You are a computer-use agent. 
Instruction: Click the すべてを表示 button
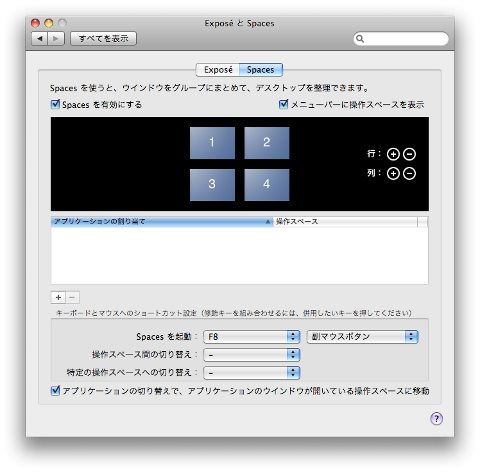click(x=103, y=39)
